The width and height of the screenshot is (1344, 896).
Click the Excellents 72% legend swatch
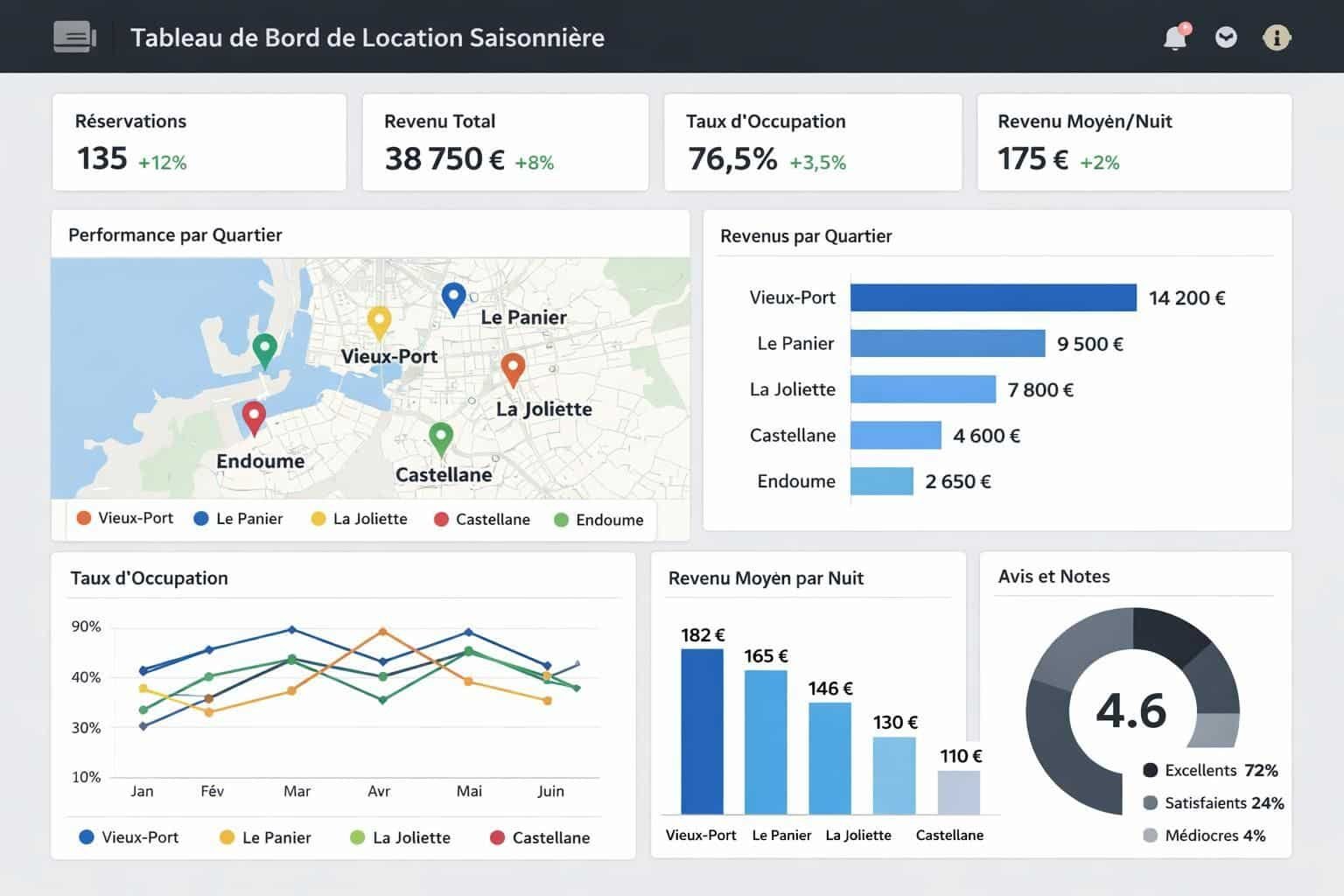coord(1151,770)
